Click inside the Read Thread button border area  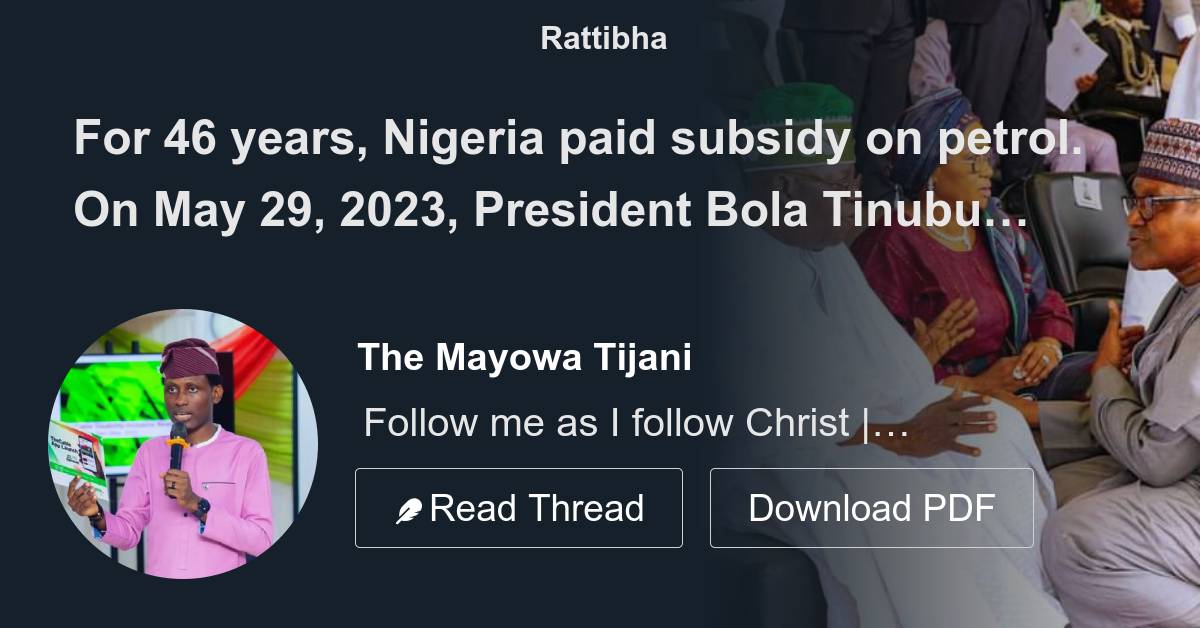point(519,507)
